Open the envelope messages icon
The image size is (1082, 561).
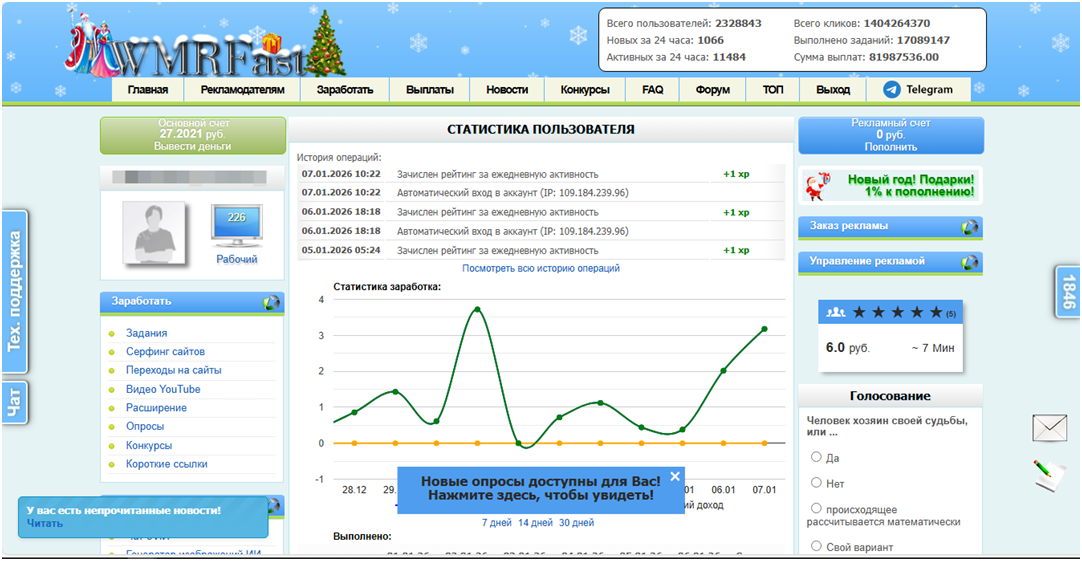tap(1050, 429)
